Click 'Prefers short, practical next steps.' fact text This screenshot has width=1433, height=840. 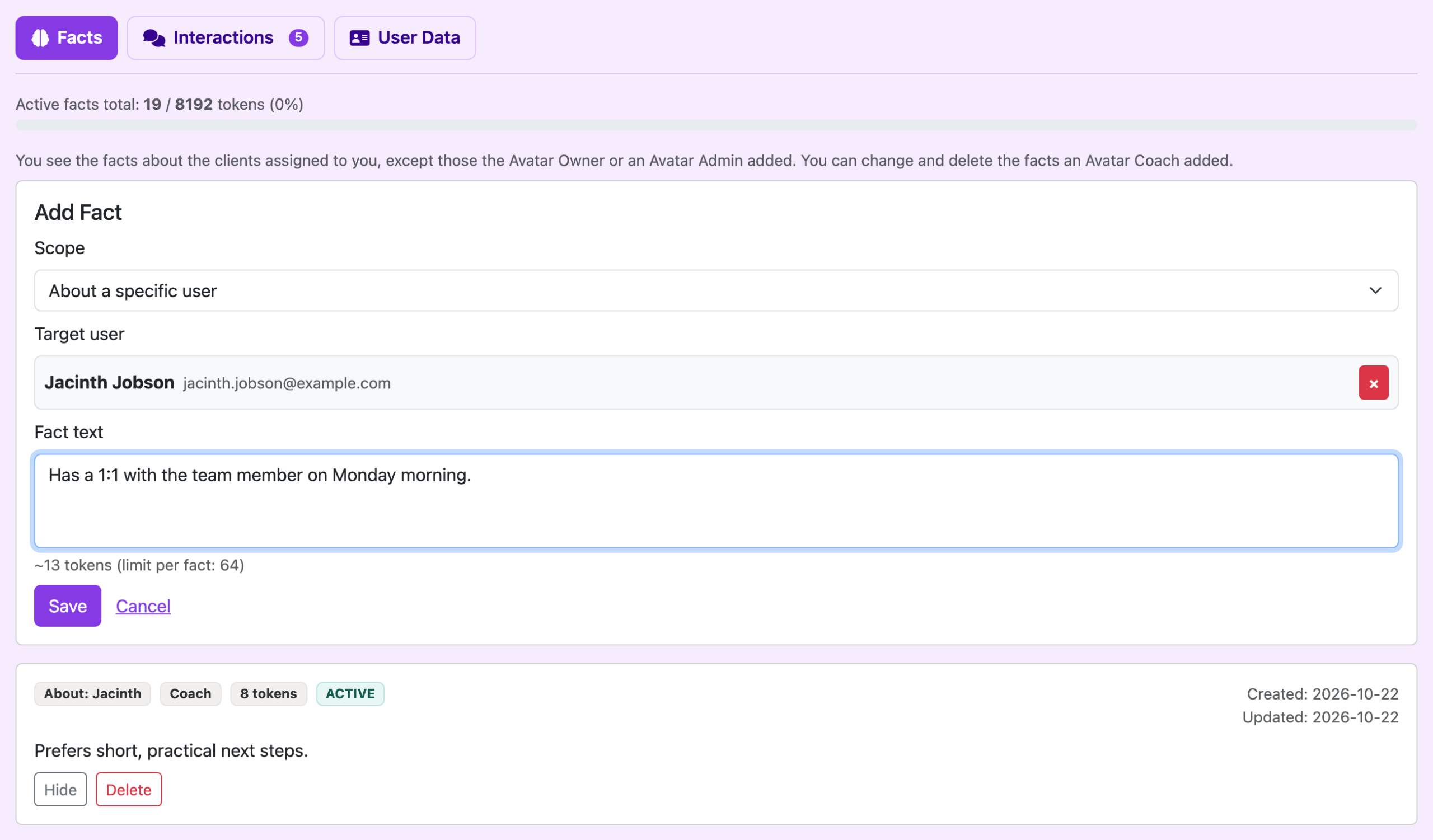click(x=171, y=751)
